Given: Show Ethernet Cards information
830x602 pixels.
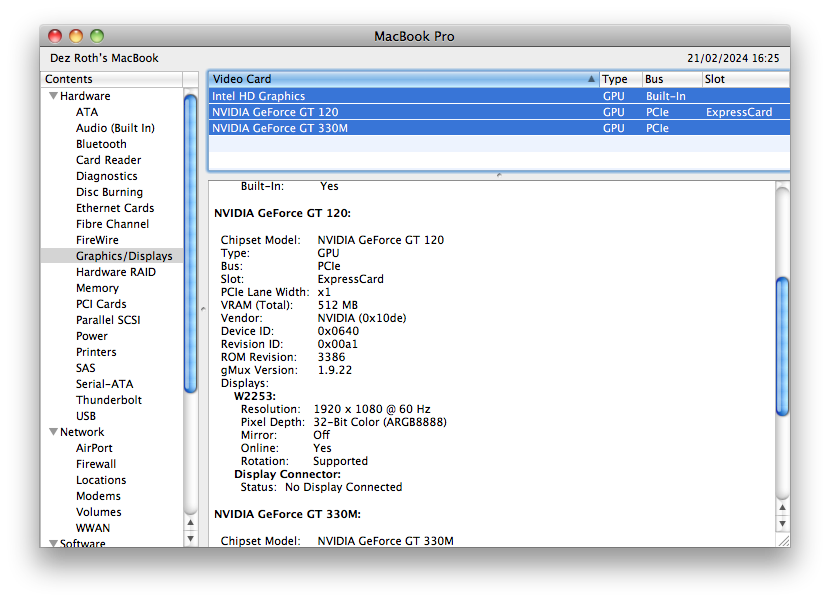Looking at the screenshot, I should [115, 208].
